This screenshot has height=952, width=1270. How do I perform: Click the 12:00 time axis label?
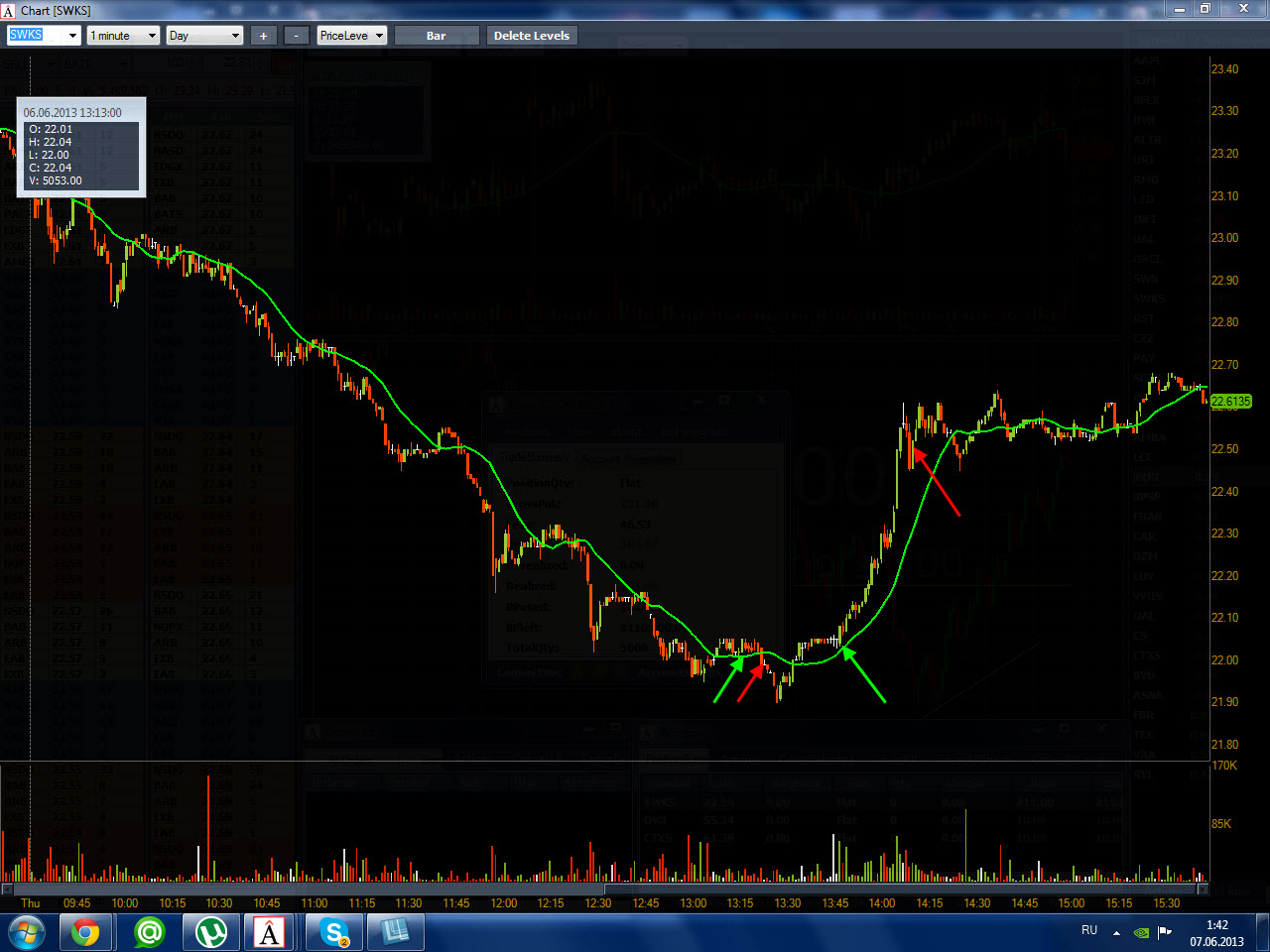pos(504,903)
